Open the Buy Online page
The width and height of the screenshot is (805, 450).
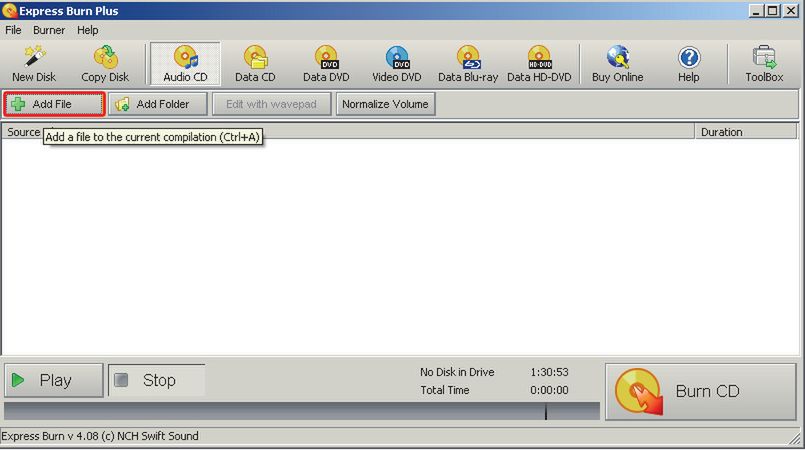tap(618, 64)
